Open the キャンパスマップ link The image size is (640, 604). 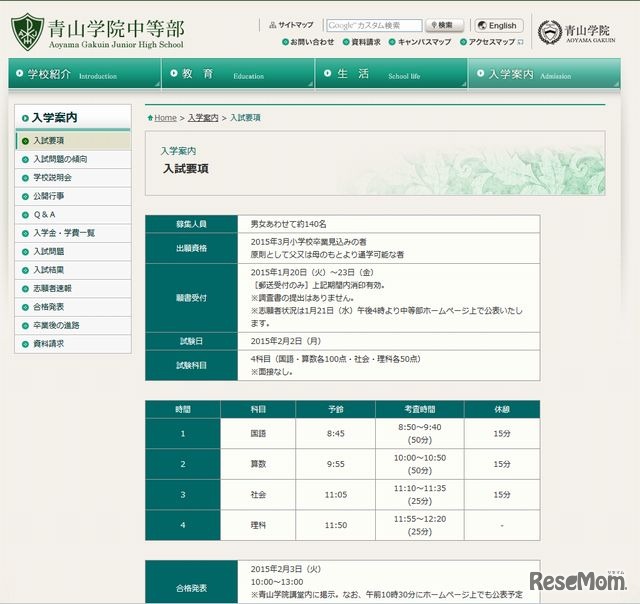pos(424,42)
